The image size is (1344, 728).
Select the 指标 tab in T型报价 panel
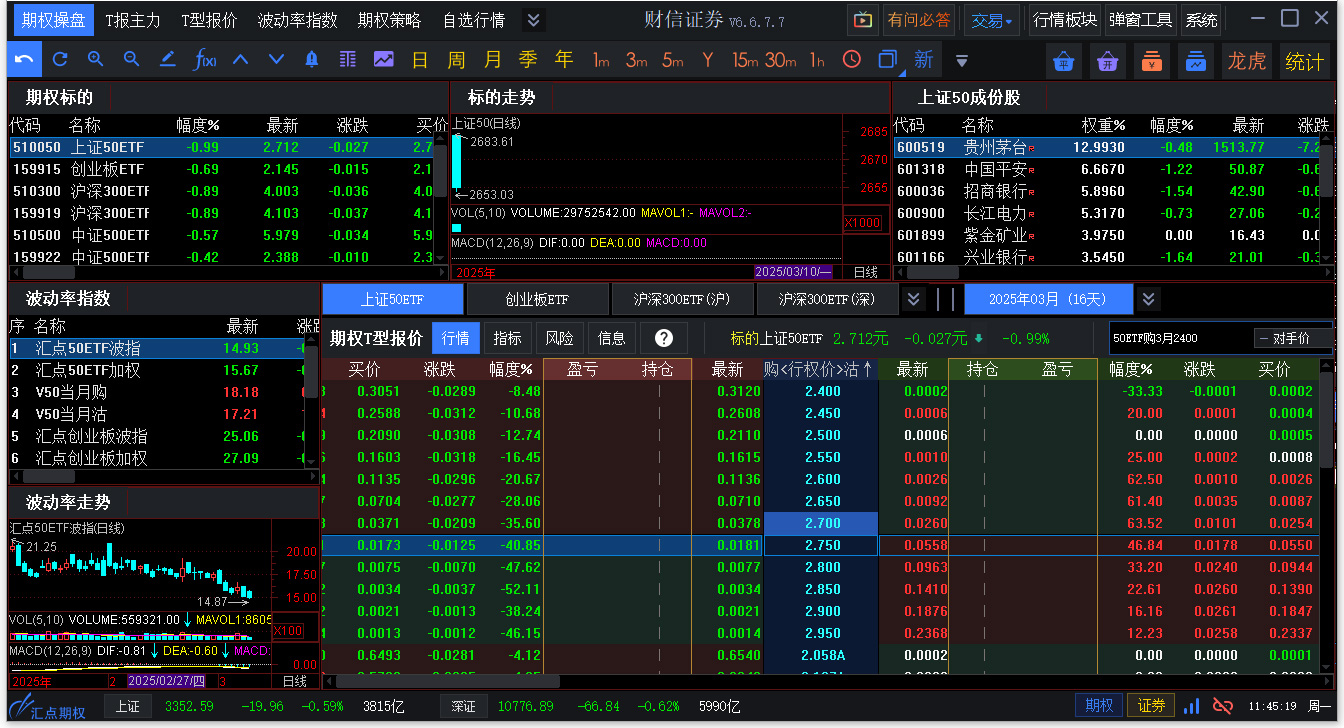[507, 337]
